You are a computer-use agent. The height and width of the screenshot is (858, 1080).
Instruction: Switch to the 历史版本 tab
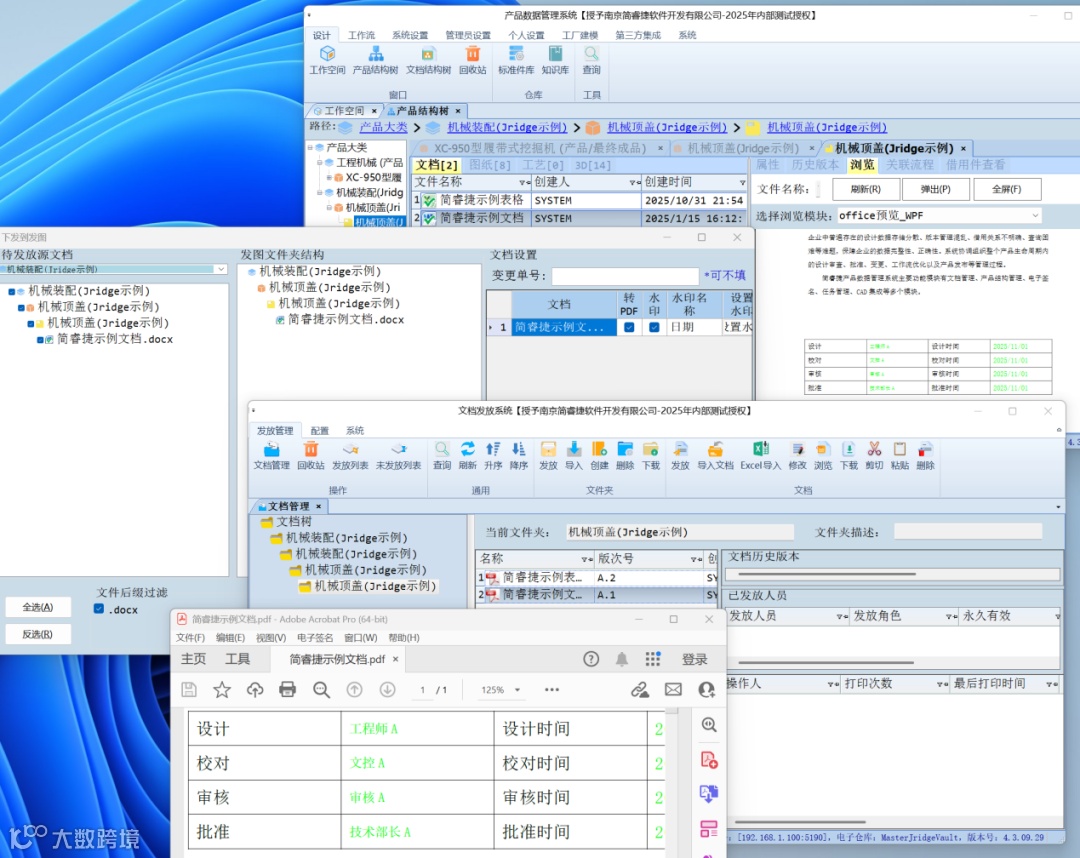point(815,165)
